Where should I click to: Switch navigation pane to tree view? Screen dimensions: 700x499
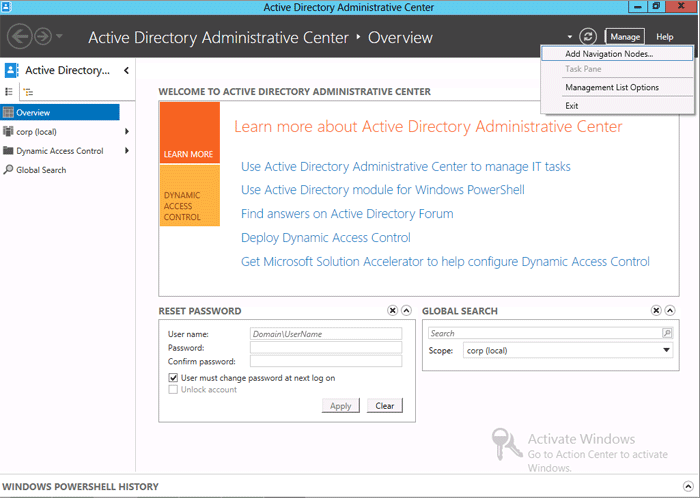27,91
